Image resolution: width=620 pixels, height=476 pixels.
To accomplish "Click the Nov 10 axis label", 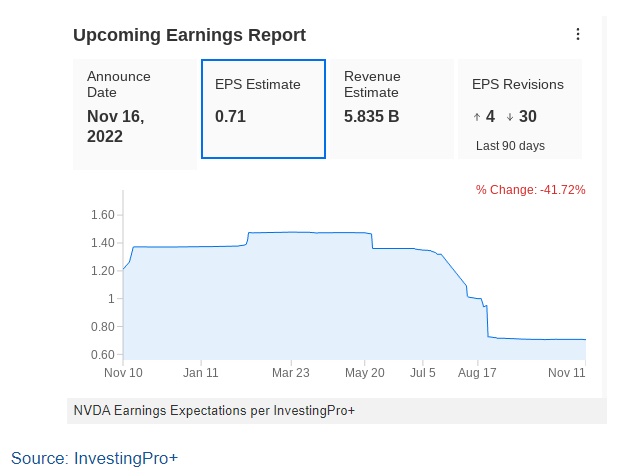I will tap(123, 372).
